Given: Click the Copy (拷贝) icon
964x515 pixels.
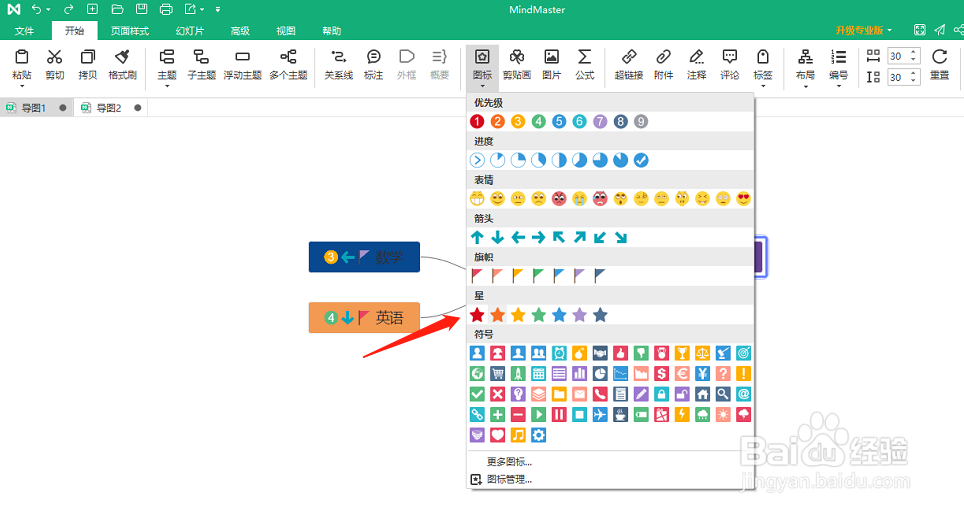Looking at the screenshot, I should pos(88,57).
